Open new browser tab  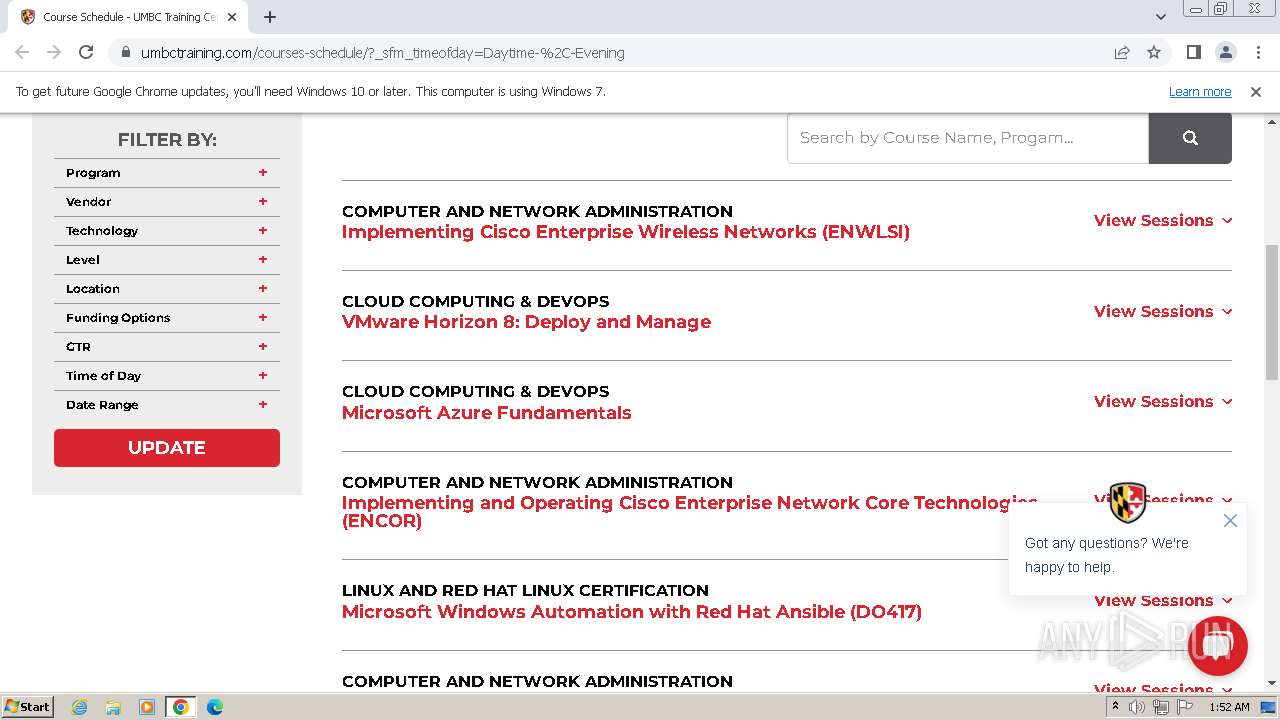(270, 16)
